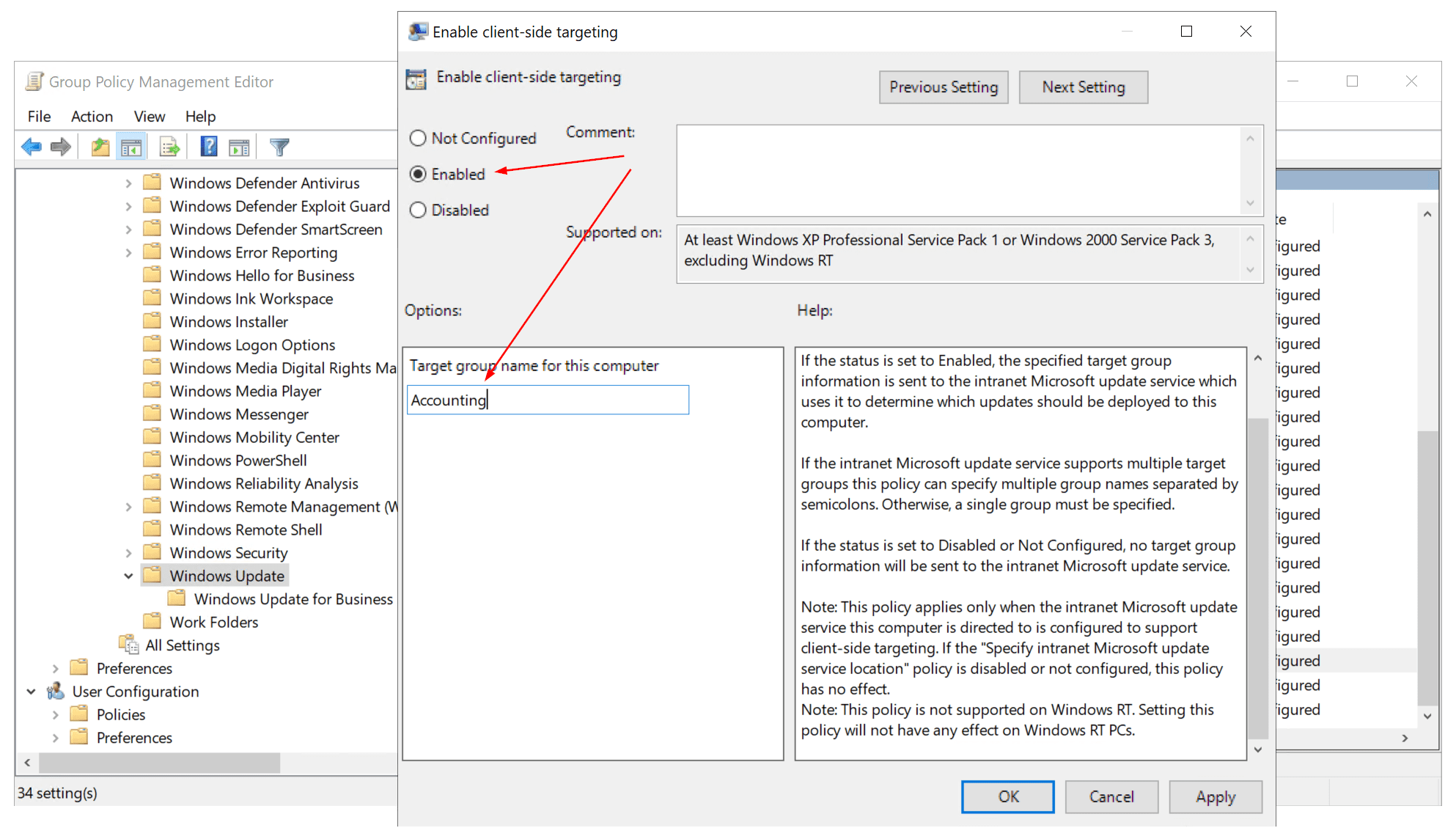Click the Windows Media Player folder icon

point(152,391)
